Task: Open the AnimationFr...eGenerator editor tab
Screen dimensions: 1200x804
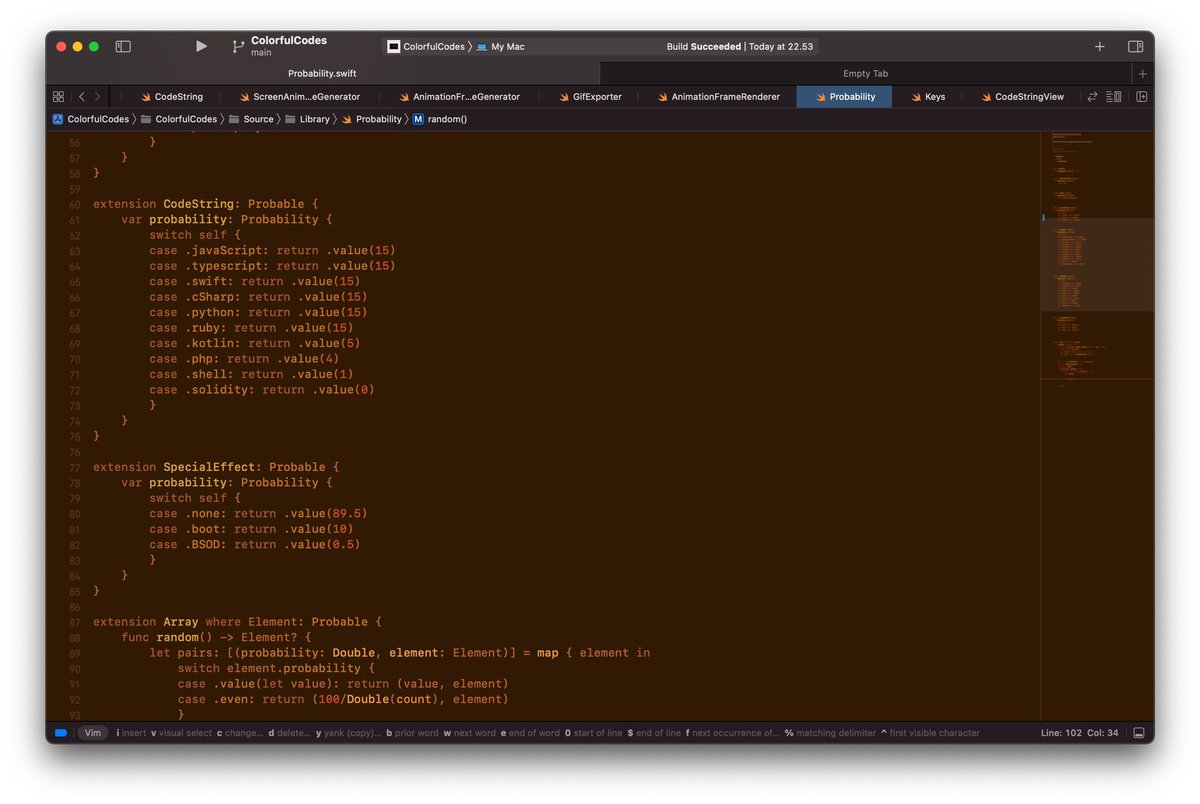Action: tap(458, 97)
